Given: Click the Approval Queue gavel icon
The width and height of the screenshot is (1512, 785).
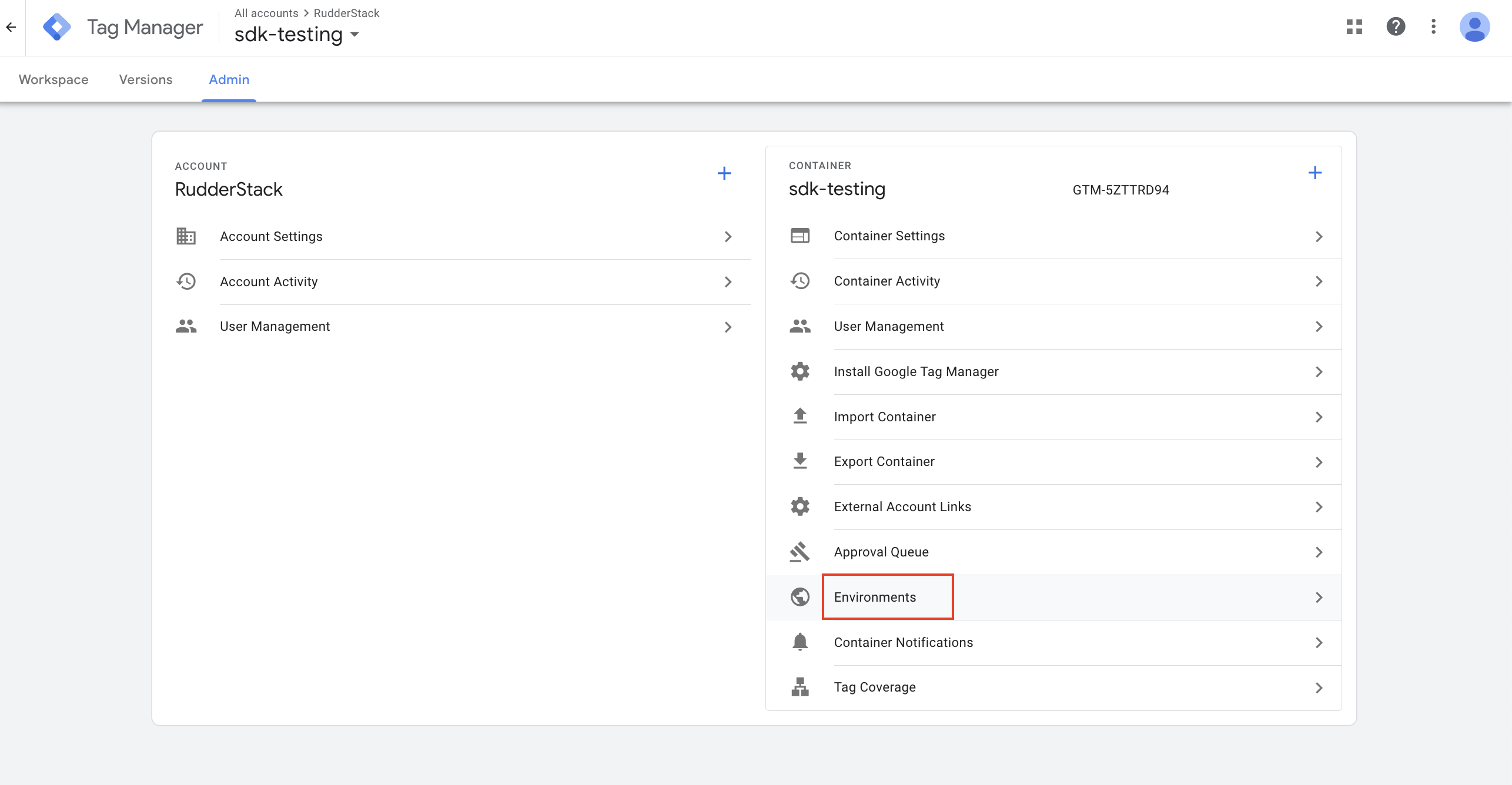Looking at the screenshot, I should click(x=800, y=552).
